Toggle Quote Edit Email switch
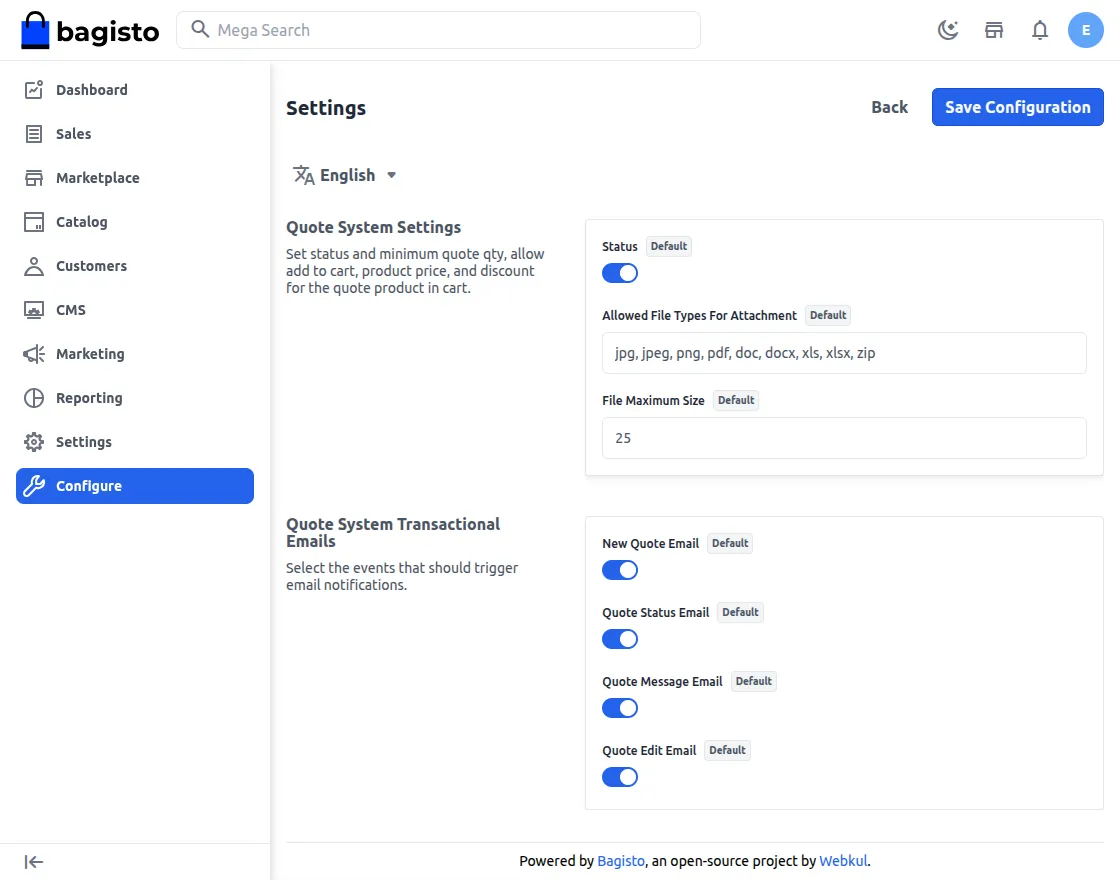Screen dimensions: 1120x880 [x=619, y=777]
